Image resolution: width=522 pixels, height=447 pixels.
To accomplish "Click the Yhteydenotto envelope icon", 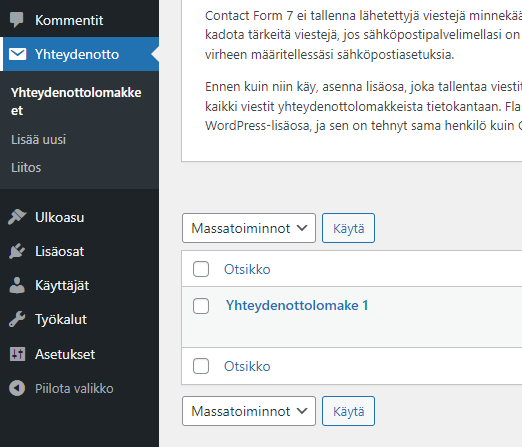I will click(x=17, y=54).
